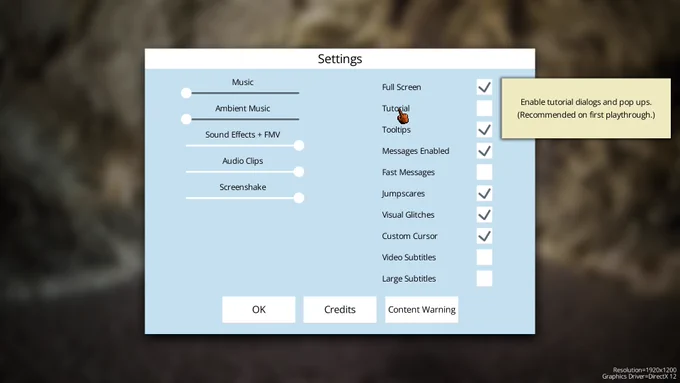Click the Ambient Music slider handle
Screen dimensions: 680x383
tap(186, 119)
